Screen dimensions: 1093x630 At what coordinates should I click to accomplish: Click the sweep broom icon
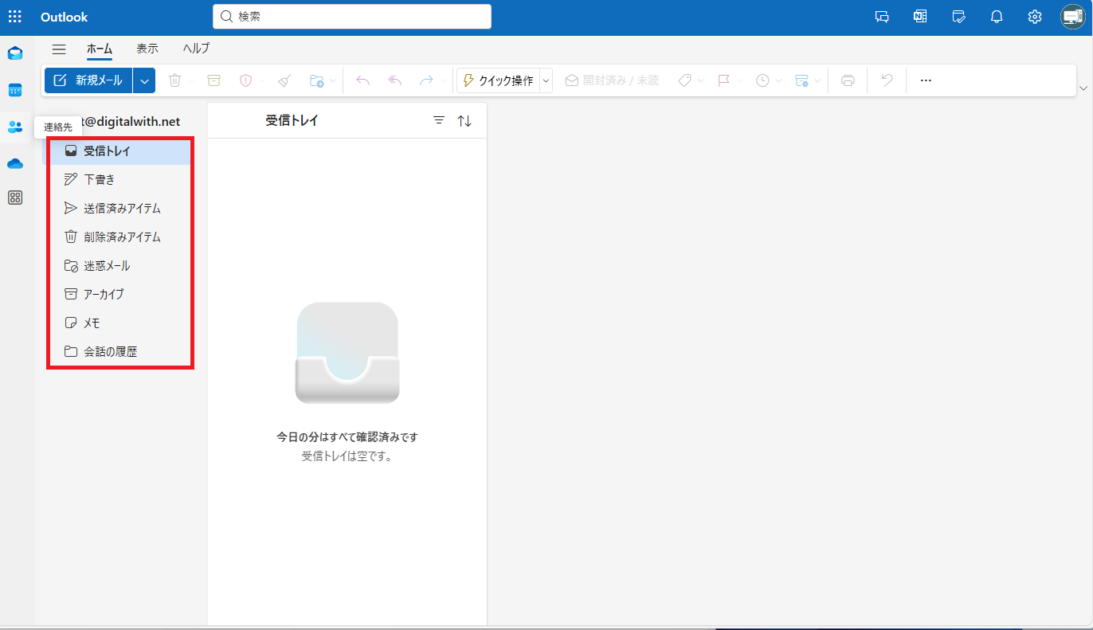284,81
